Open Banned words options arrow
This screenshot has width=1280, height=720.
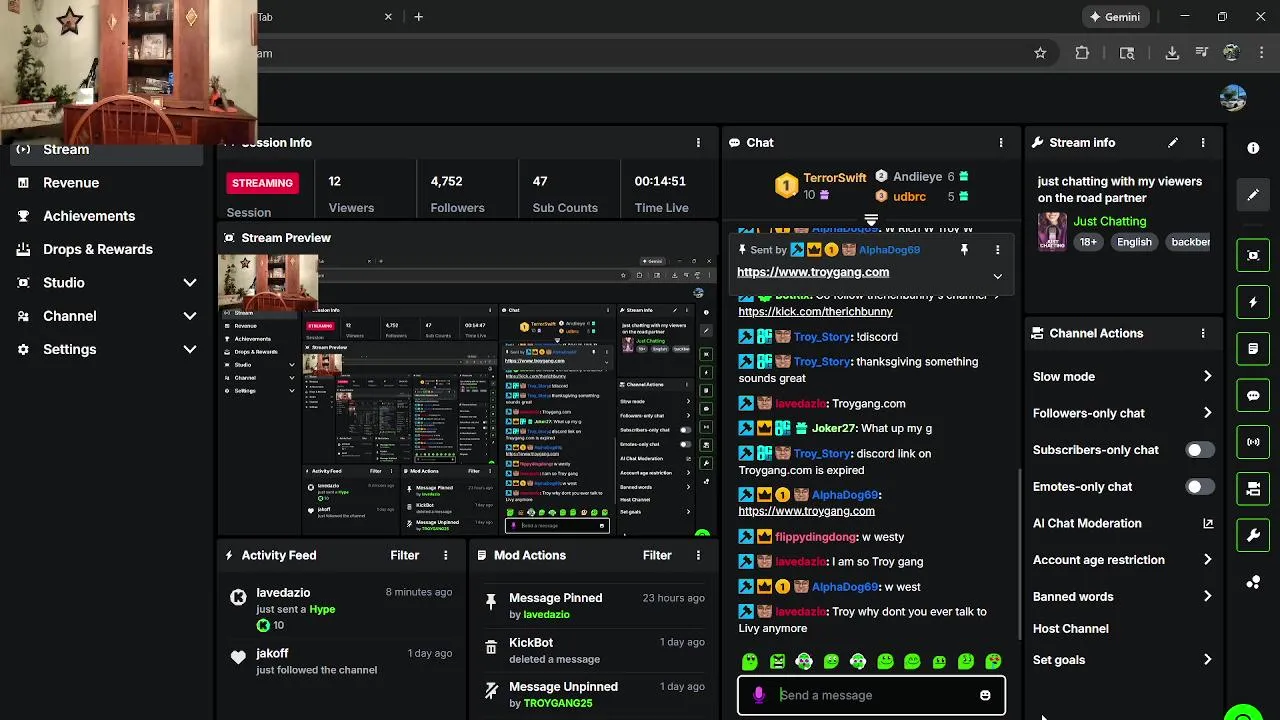coord(1207,597)
